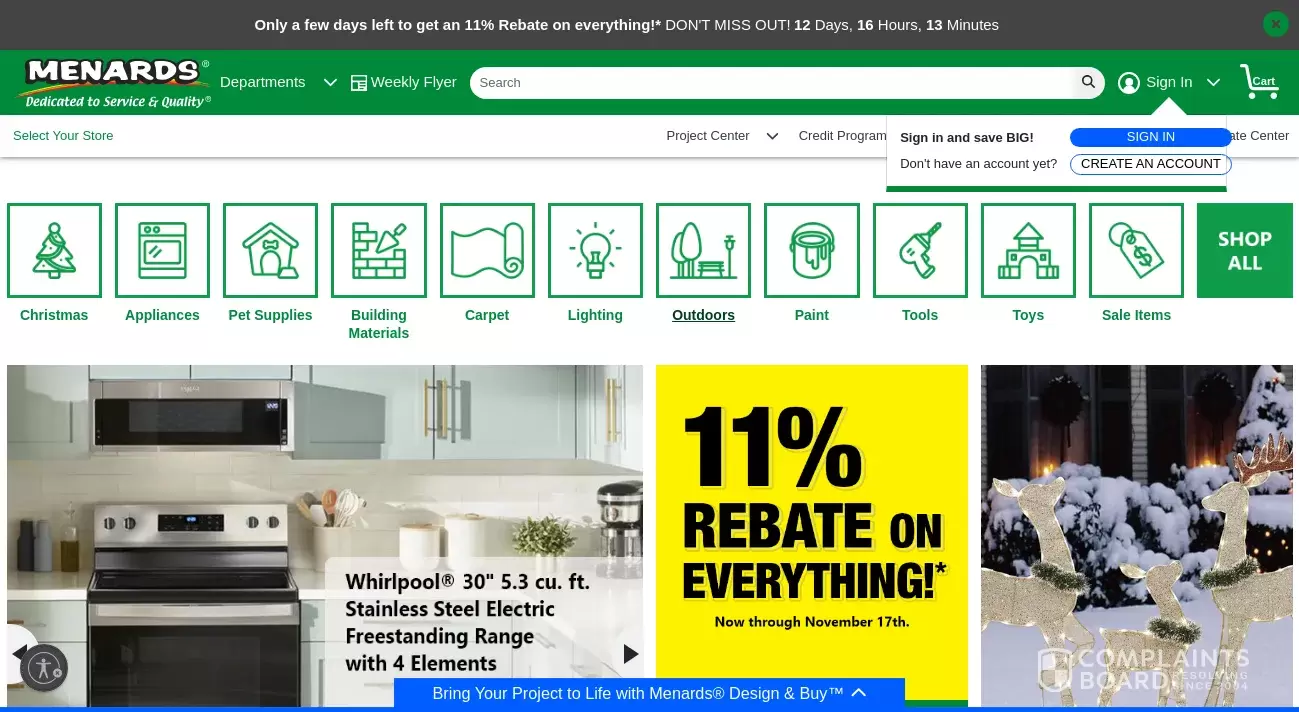Open the Pet Supplies doghouse icon
1299x712 pixels.
[270, 250]
